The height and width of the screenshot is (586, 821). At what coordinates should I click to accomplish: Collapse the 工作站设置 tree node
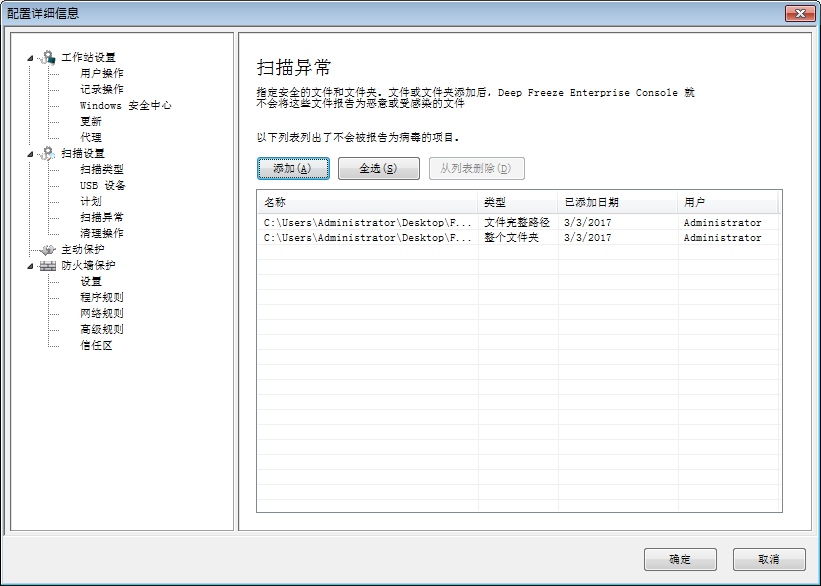(31, 57)
